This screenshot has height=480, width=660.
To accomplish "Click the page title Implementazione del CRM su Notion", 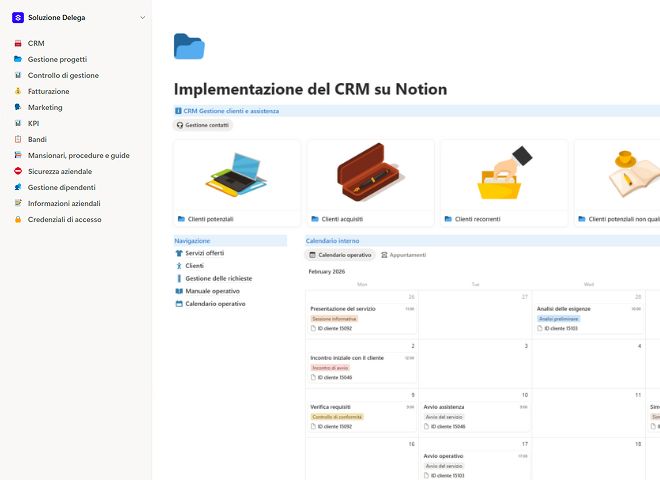I will coord(311,89).
